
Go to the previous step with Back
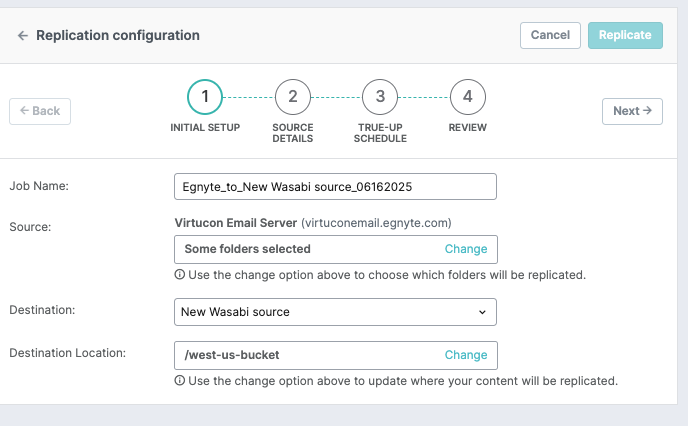click(x=40, y=111)
